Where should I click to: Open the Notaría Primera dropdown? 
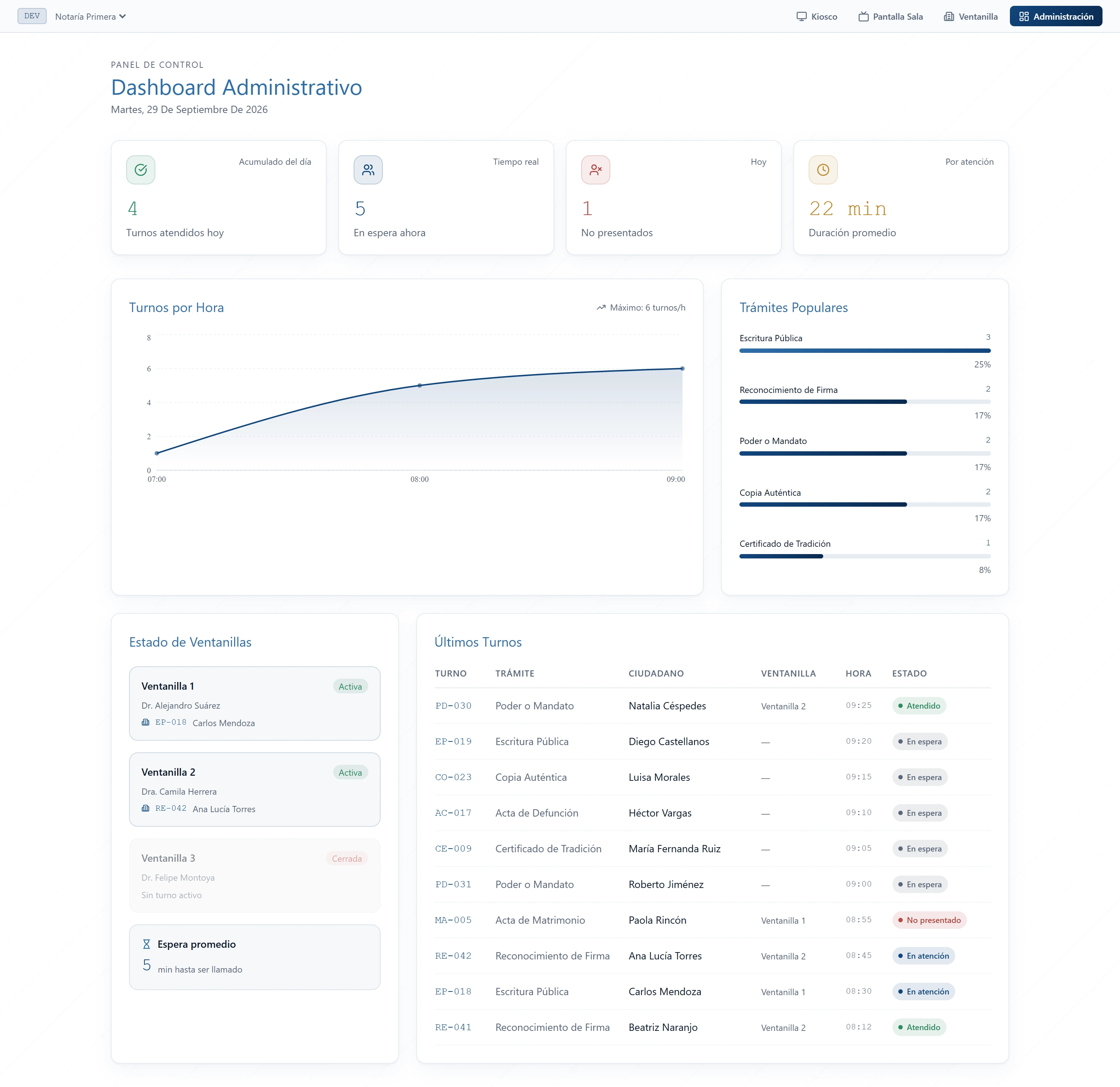click(90, 16)
